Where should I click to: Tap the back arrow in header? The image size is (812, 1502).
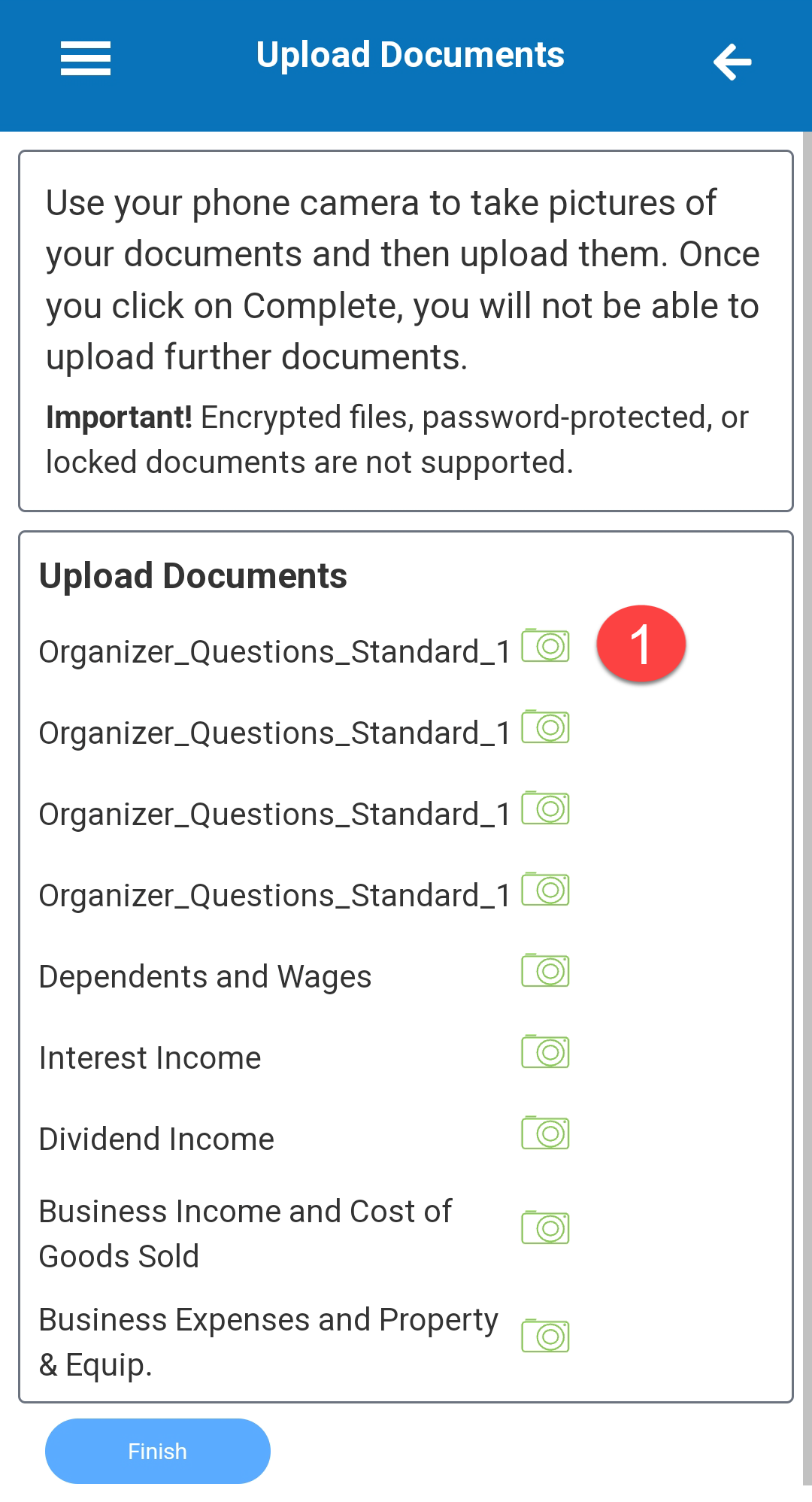pyautogui.click(x=732, y=62)
